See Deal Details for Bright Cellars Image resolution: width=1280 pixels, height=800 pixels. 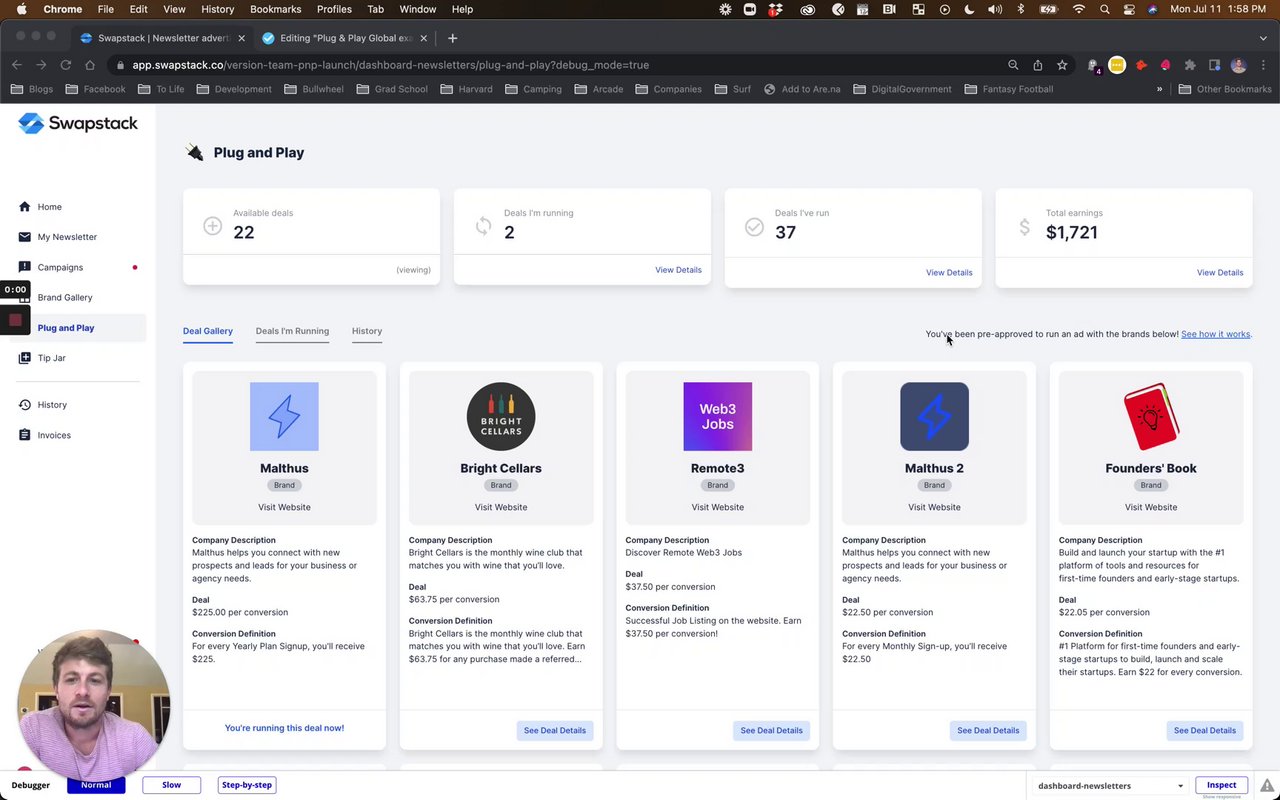click(x=555, y=730)
